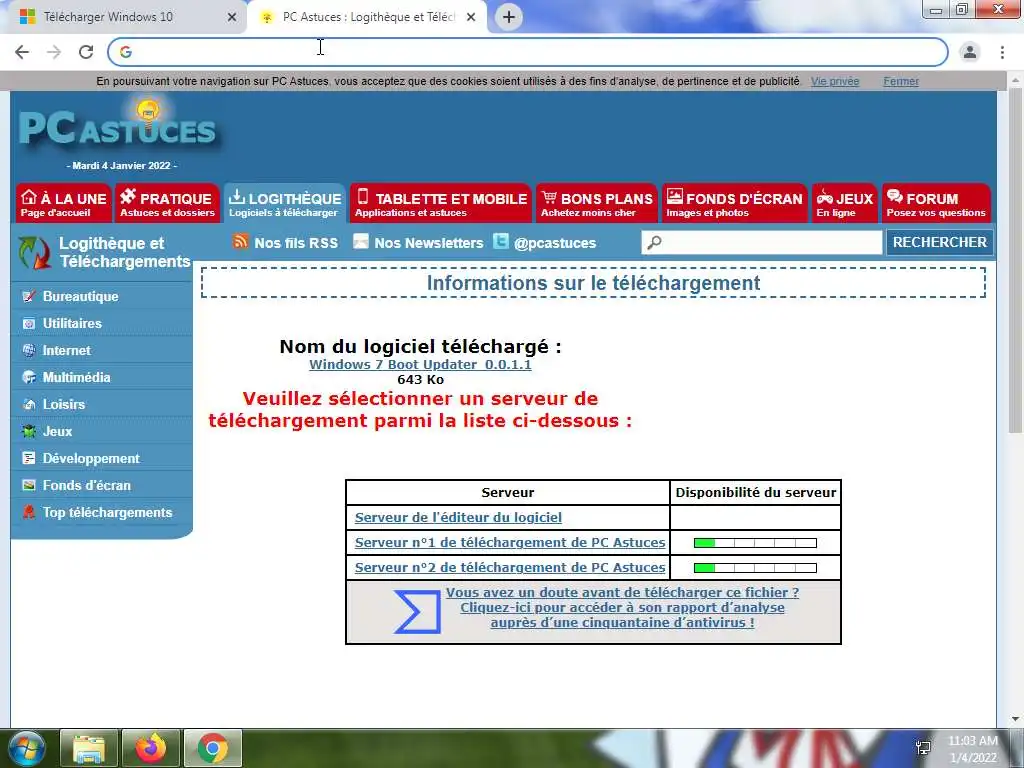This screenshot has height=768, width=1024.
Task: Open the Pratique menu
Action: [167, 203]
